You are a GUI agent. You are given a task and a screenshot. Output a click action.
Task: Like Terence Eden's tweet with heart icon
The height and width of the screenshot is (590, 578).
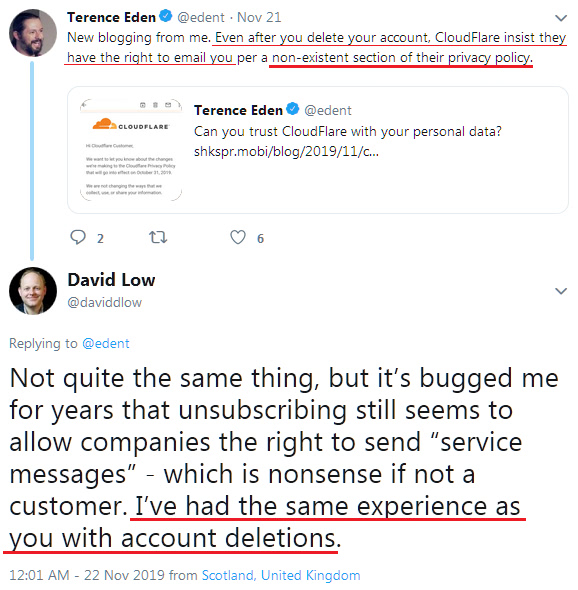238,237
